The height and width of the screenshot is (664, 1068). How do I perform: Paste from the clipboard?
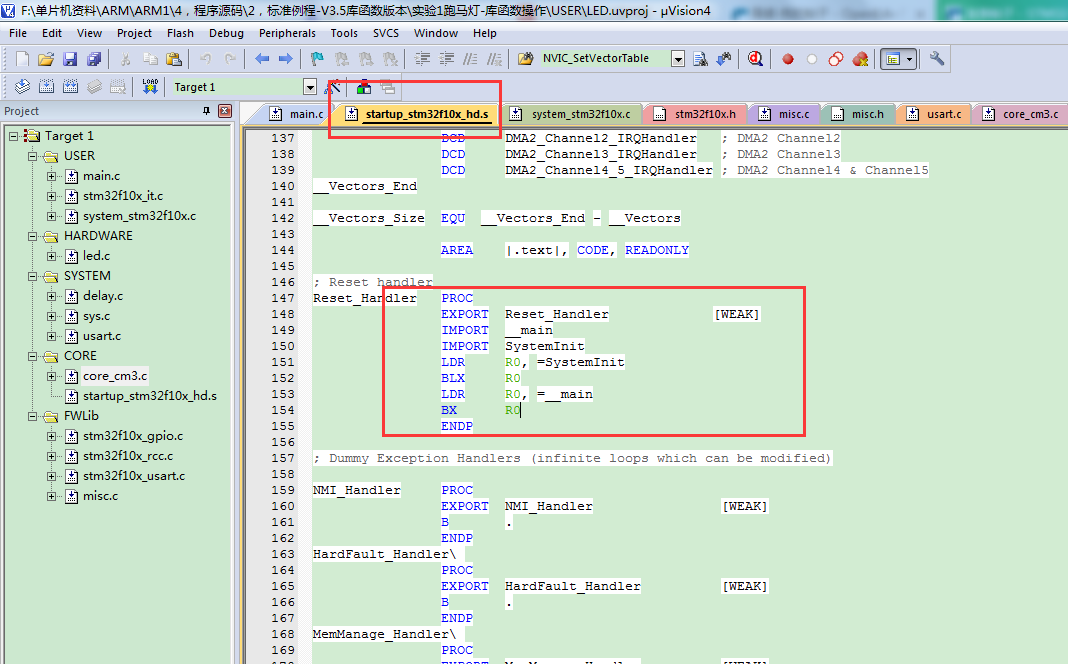[x=174, y=59]
